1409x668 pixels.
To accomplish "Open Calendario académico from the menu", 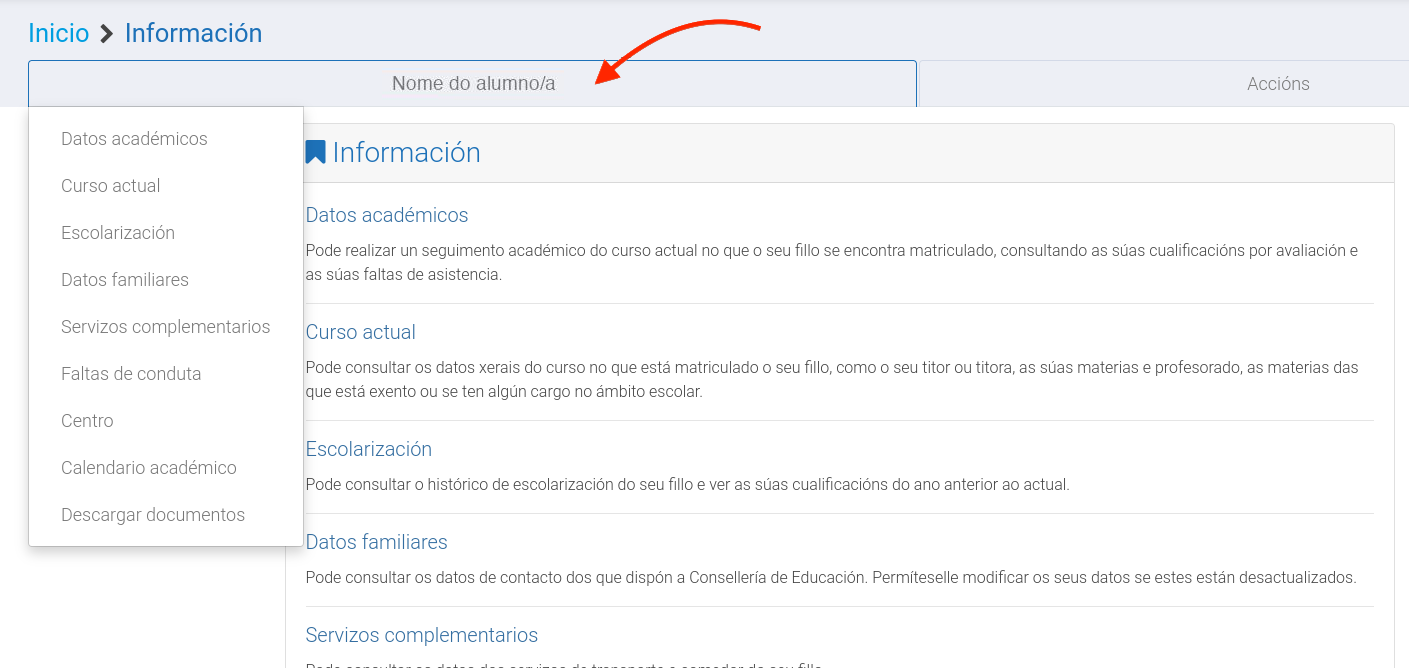I will 149,468.
